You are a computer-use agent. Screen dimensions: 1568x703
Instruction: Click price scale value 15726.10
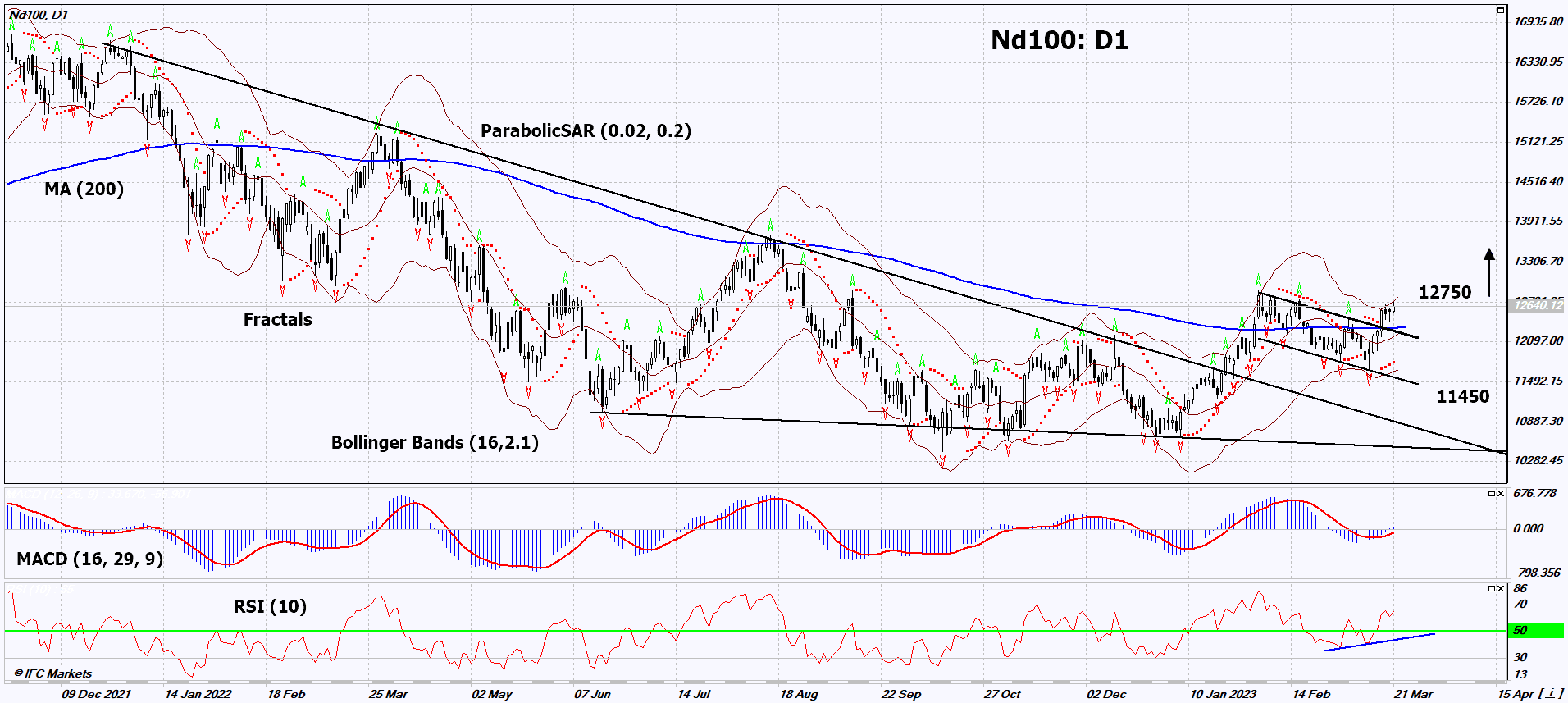1538,102
